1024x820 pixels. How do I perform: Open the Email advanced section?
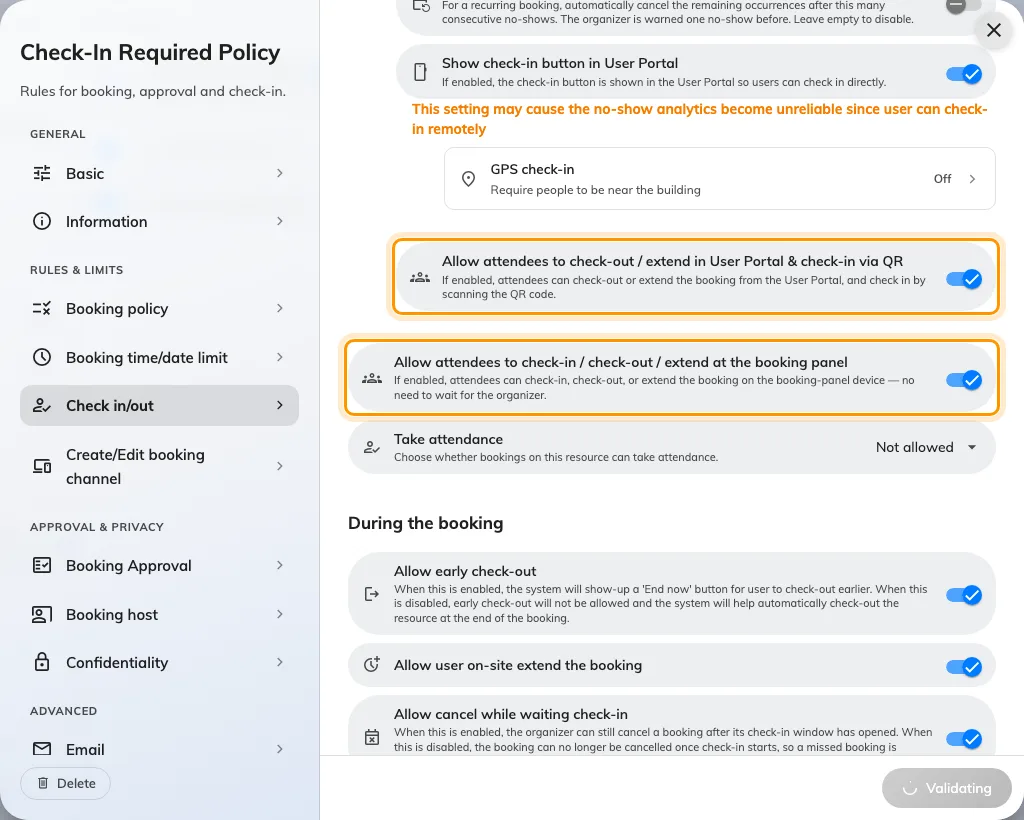[159, 749]
